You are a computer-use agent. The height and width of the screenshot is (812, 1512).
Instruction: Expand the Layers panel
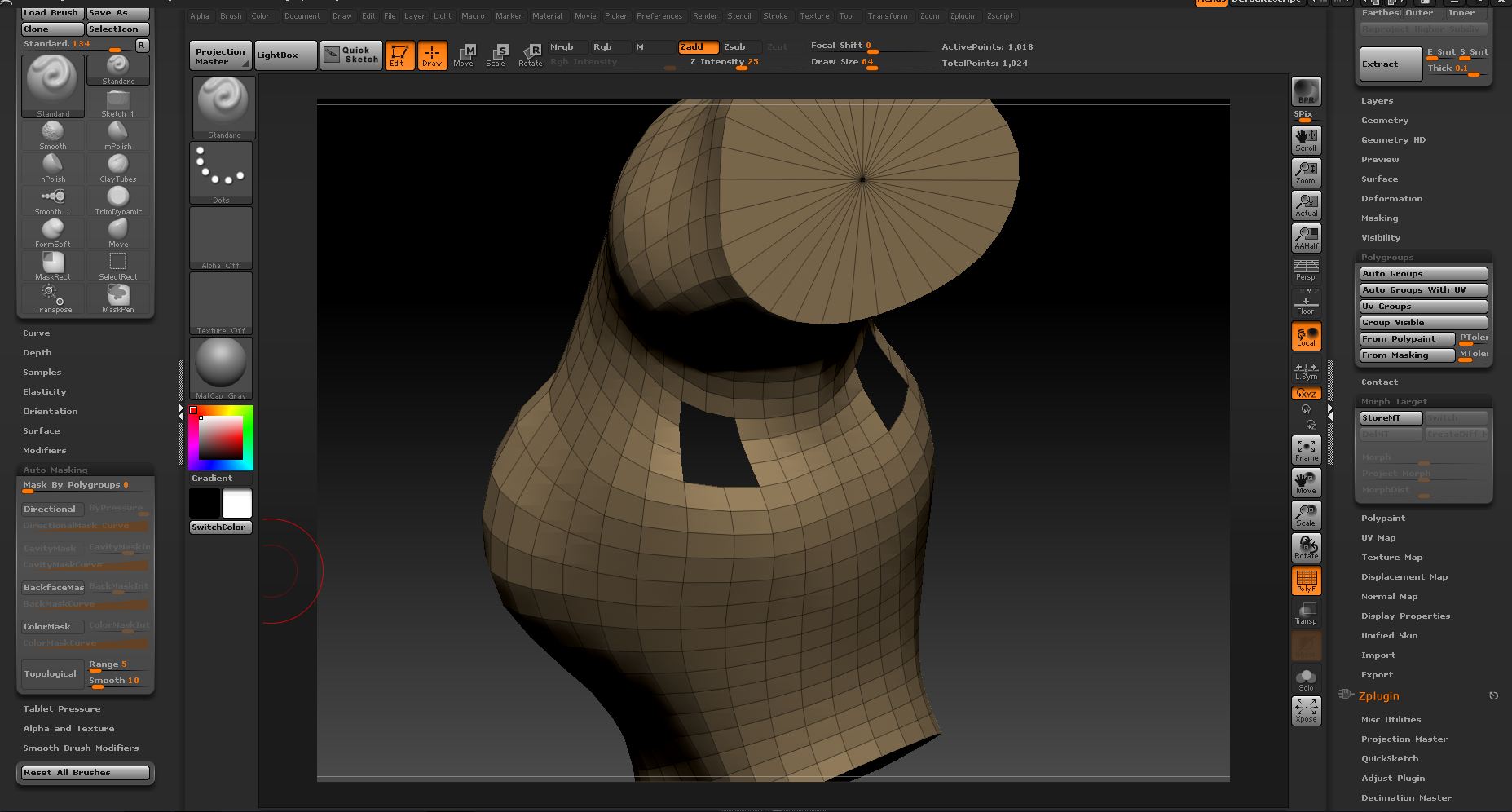[x=1377, y=100]
